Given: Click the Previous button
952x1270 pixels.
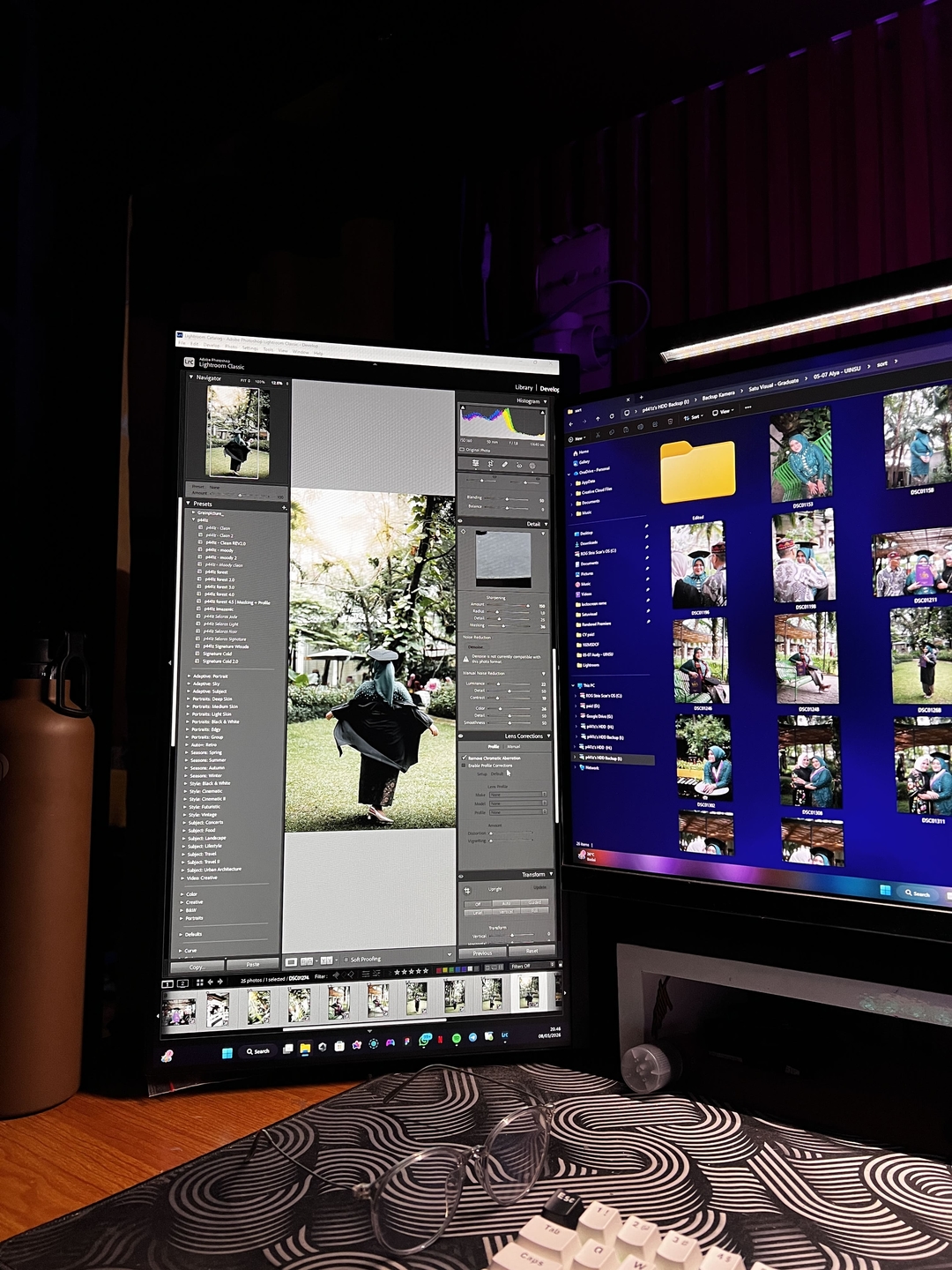Looking at the screenshot, I should click(x=482, y=953).
